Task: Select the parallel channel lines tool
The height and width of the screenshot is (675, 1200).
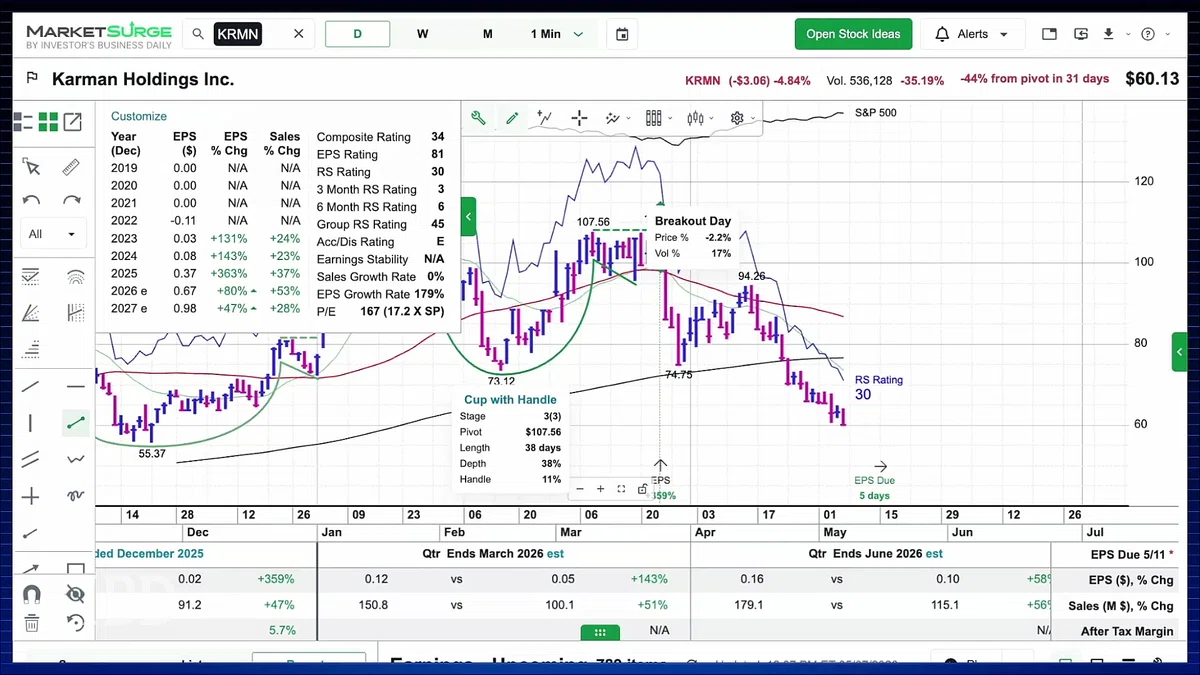Action: [x=31, y=460]
